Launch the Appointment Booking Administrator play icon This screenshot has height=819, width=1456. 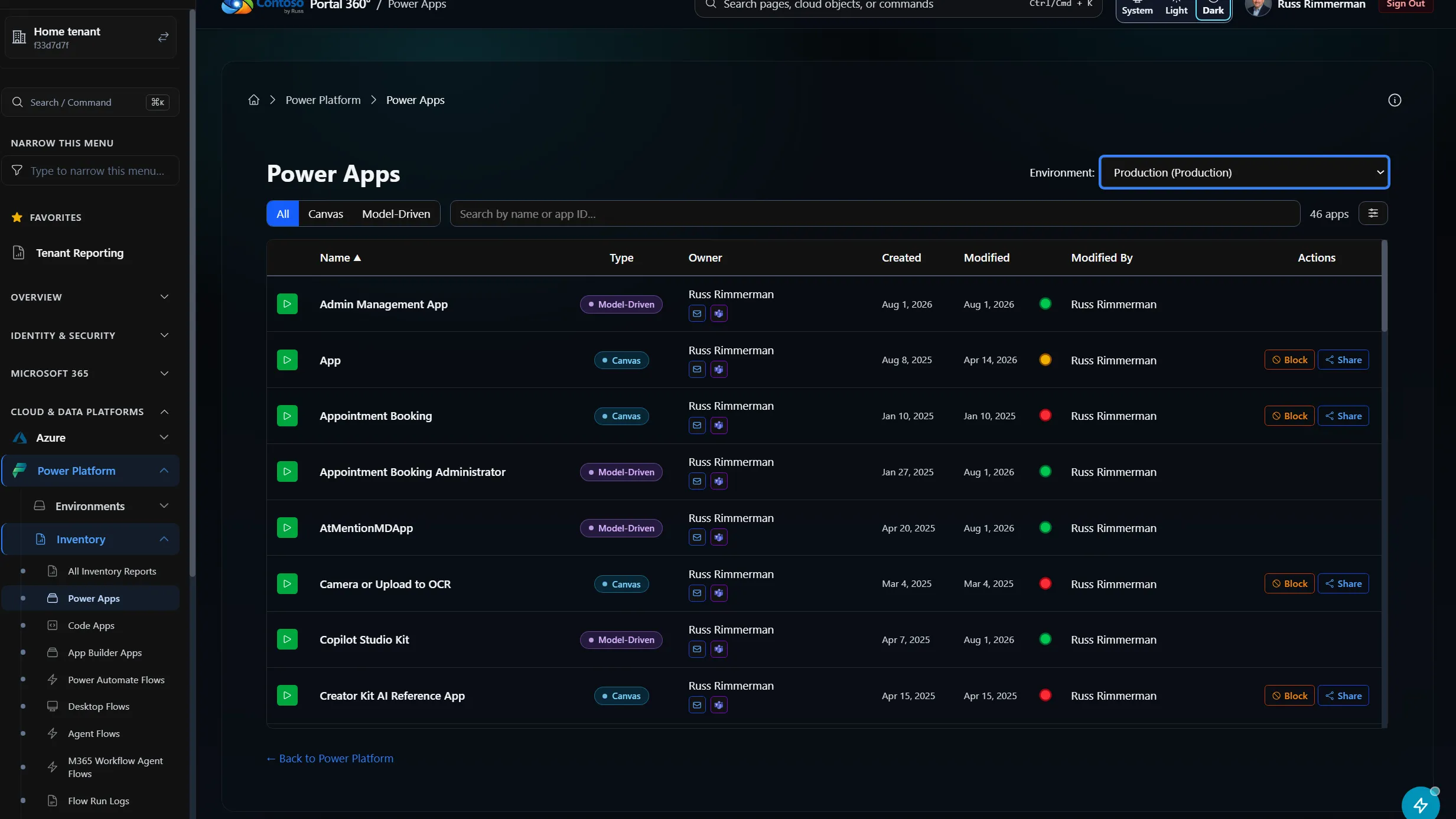tap(287, 472)
